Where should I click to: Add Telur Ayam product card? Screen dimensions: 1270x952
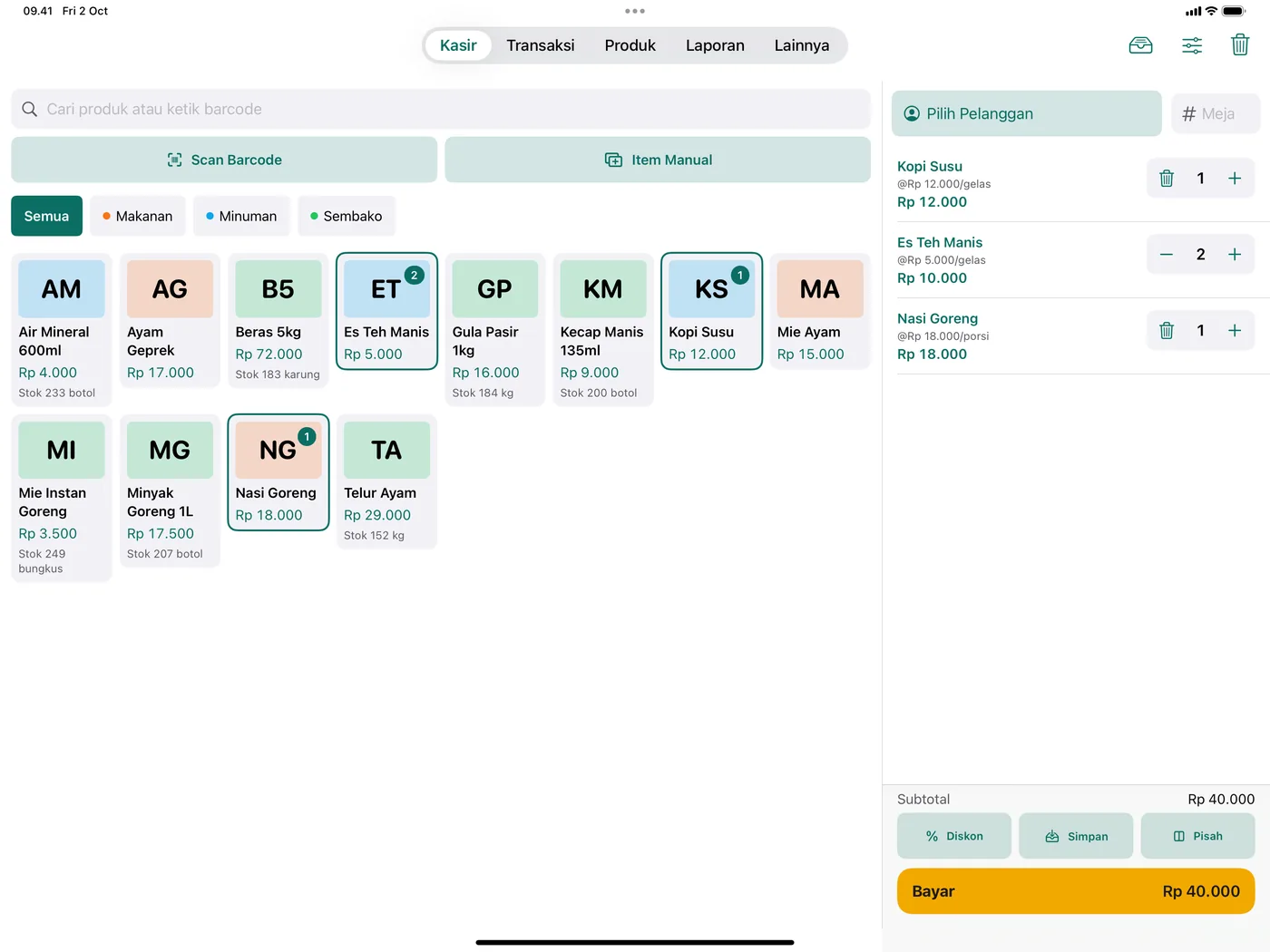click(386, 481)
